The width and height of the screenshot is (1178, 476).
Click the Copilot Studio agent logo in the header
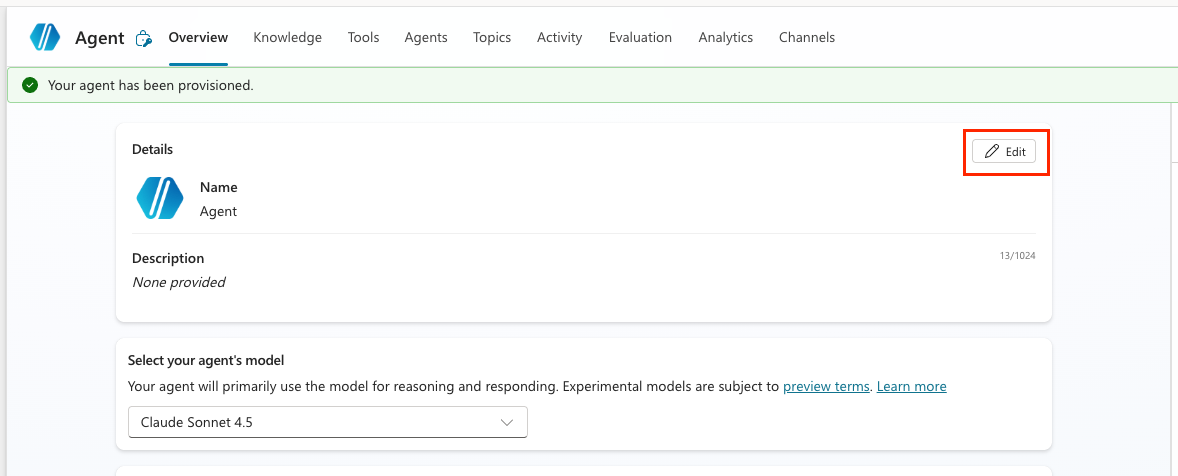tap(45, 37)
